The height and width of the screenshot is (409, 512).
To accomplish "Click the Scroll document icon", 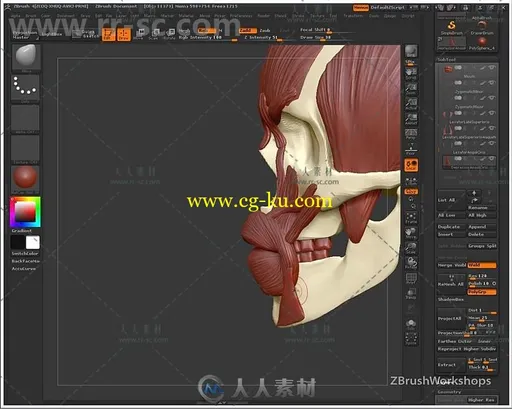I will click(x=411, y=74).
